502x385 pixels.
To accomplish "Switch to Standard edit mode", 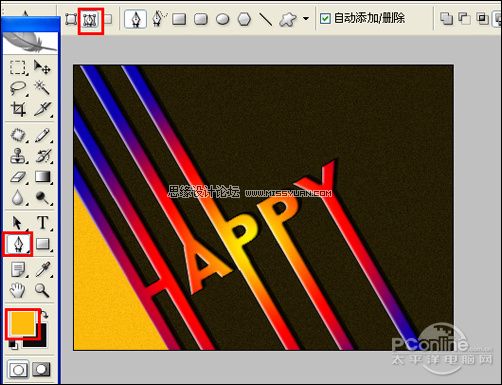I will pyautogui.click(x=18, y=369).
